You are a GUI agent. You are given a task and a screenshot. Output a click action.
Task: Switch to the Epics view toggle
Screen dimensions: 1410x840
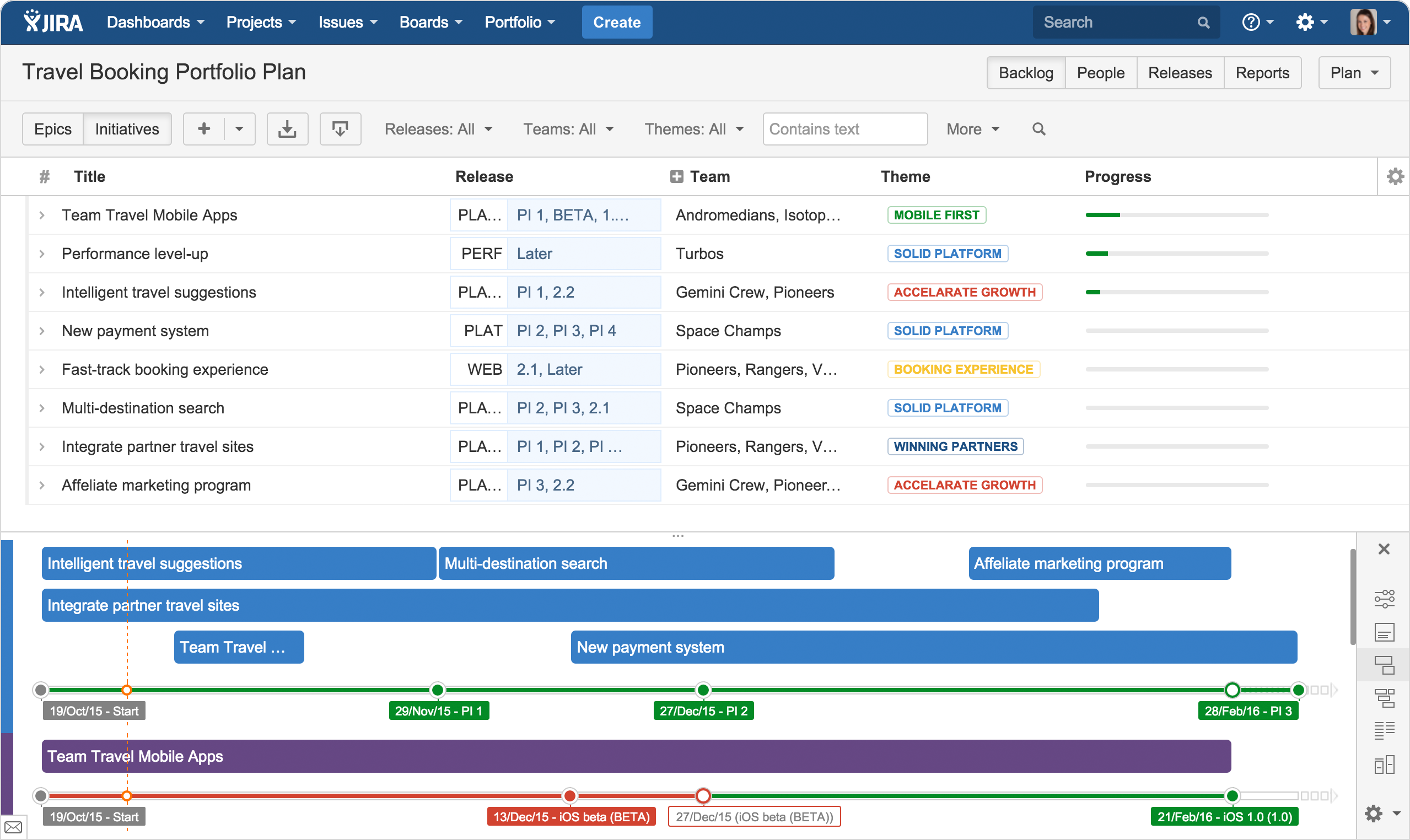click(53, 129)
